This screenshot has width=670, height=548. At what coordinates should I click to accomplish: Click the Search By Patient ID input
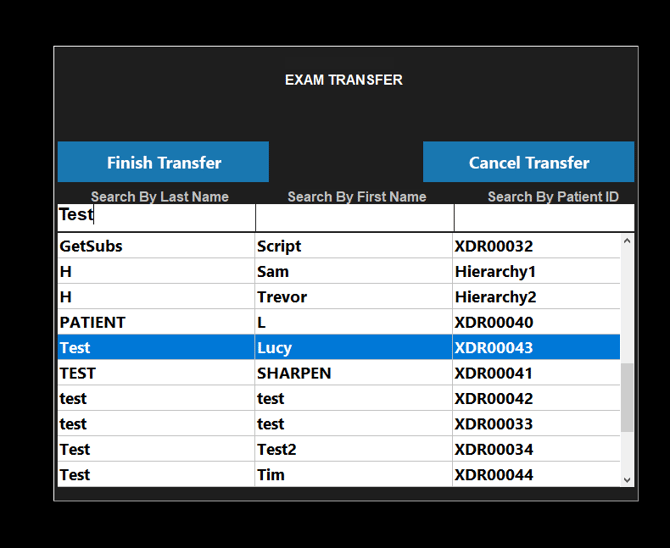(x=544, y=218)
